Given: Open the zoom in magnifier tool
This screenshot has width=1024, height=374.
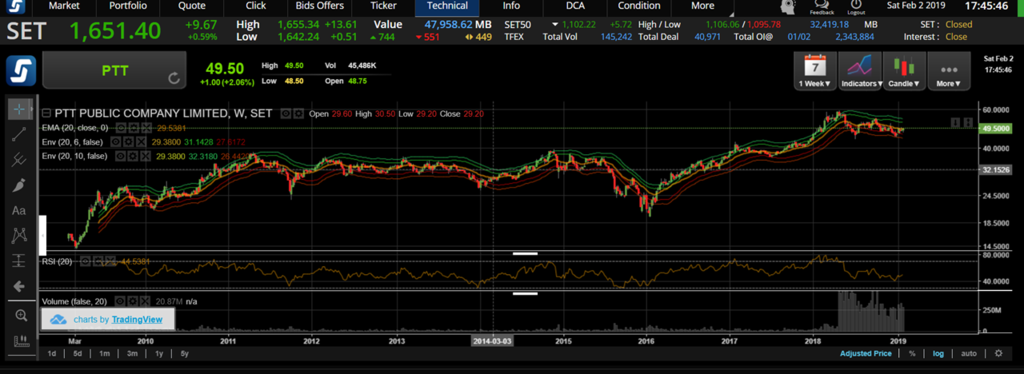Looking at the screenshot, I should [21, 316].
